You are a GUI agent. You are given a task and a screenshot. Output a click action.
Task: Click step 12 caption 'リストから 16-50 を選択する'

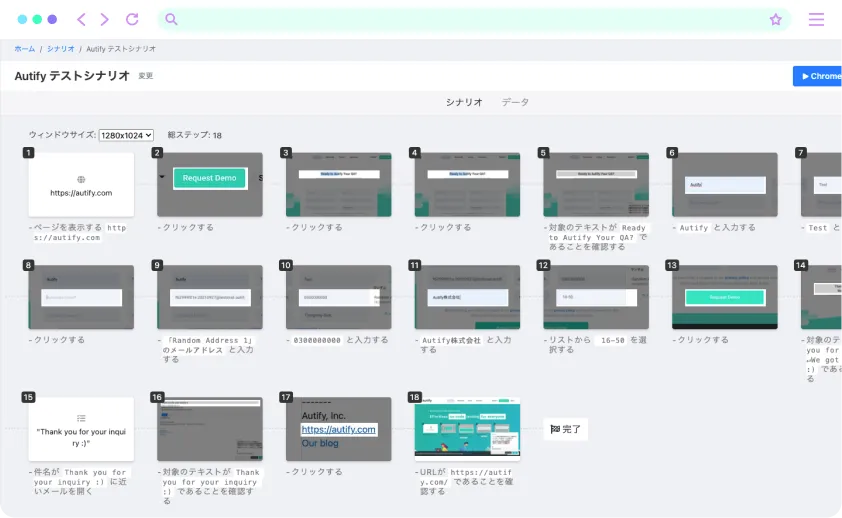click(x=596, y=345)
